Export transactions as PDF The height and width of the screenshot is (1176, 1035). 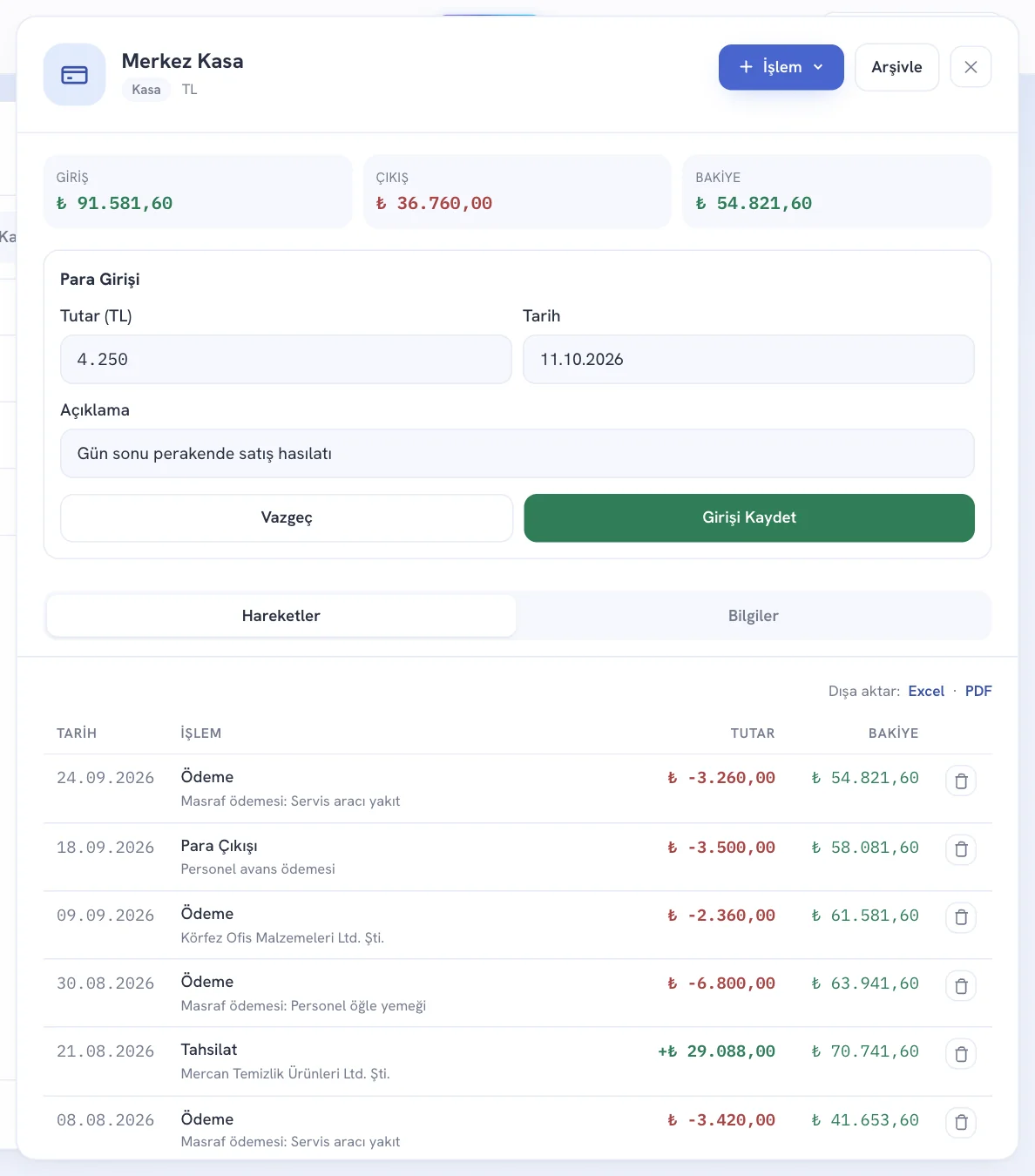978,691
